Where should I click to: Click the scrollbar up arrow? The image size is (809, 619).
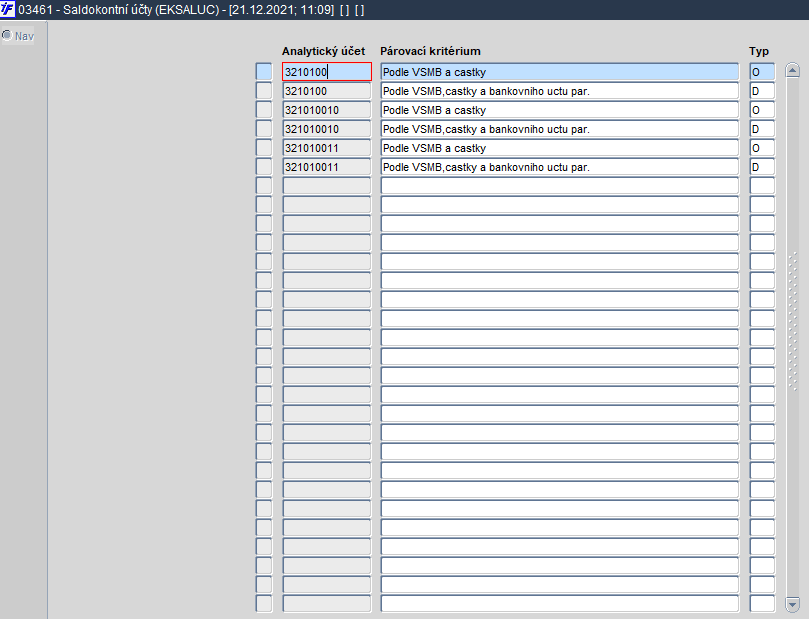coord(792,70)
